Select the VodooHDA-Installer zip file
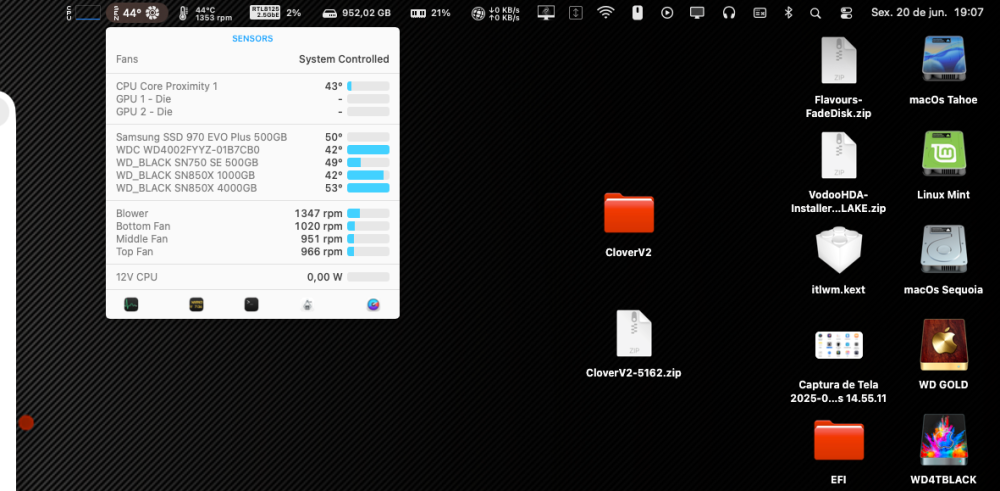 tap(839, 155)
